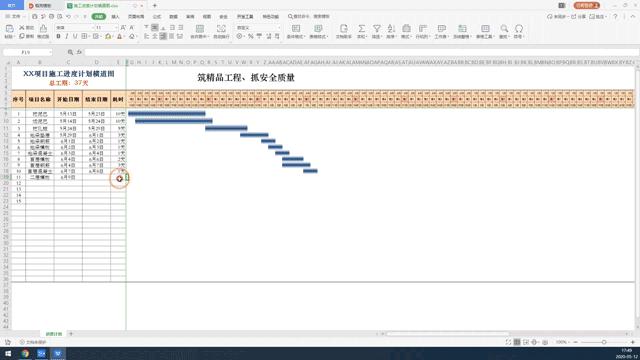
Task: Switch to the Insert ribbon tab
Action: pyautogui.click(x=116, y=16)
